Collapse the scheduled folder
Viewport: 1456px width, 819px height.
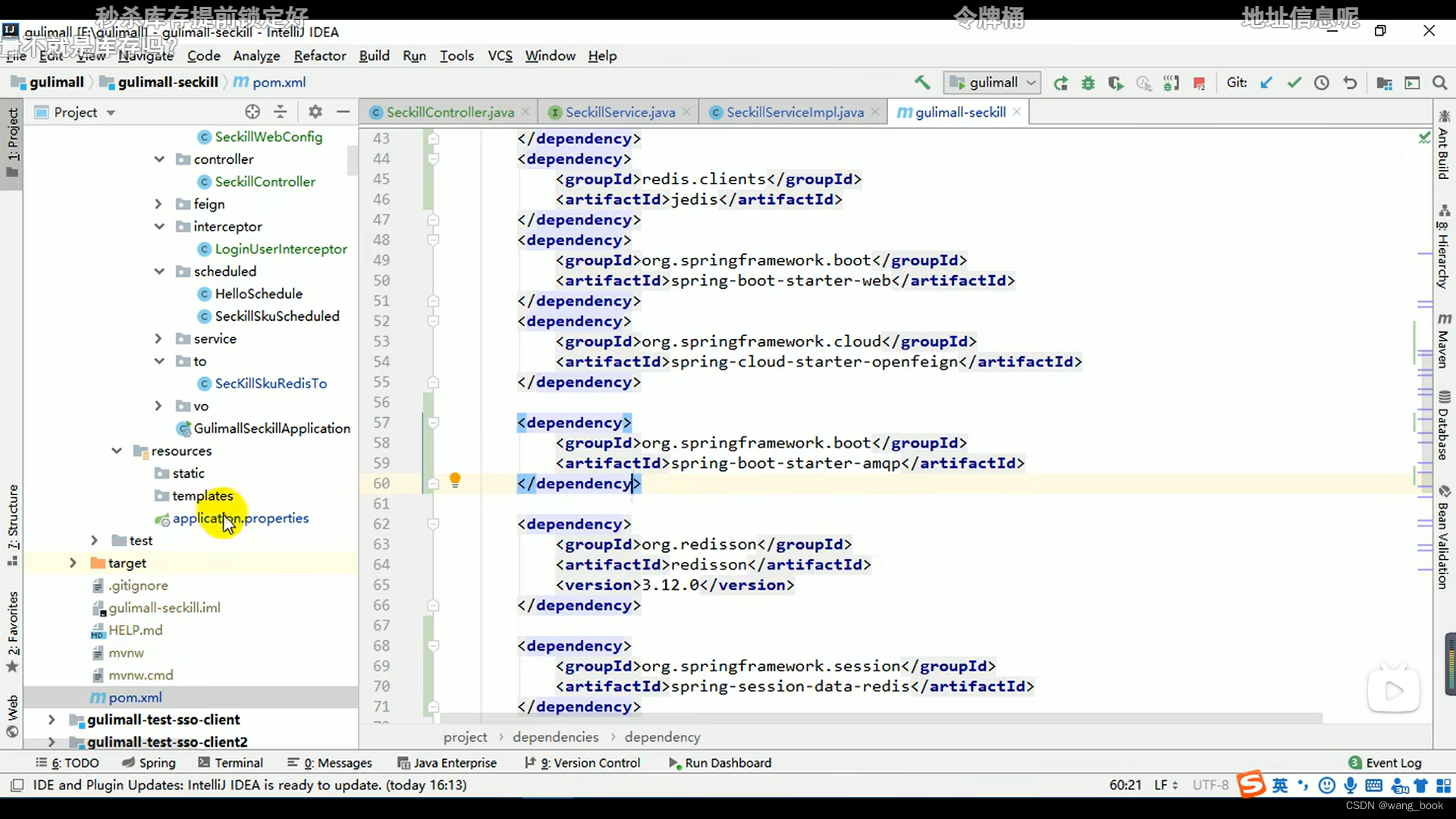tap(159, 271)
